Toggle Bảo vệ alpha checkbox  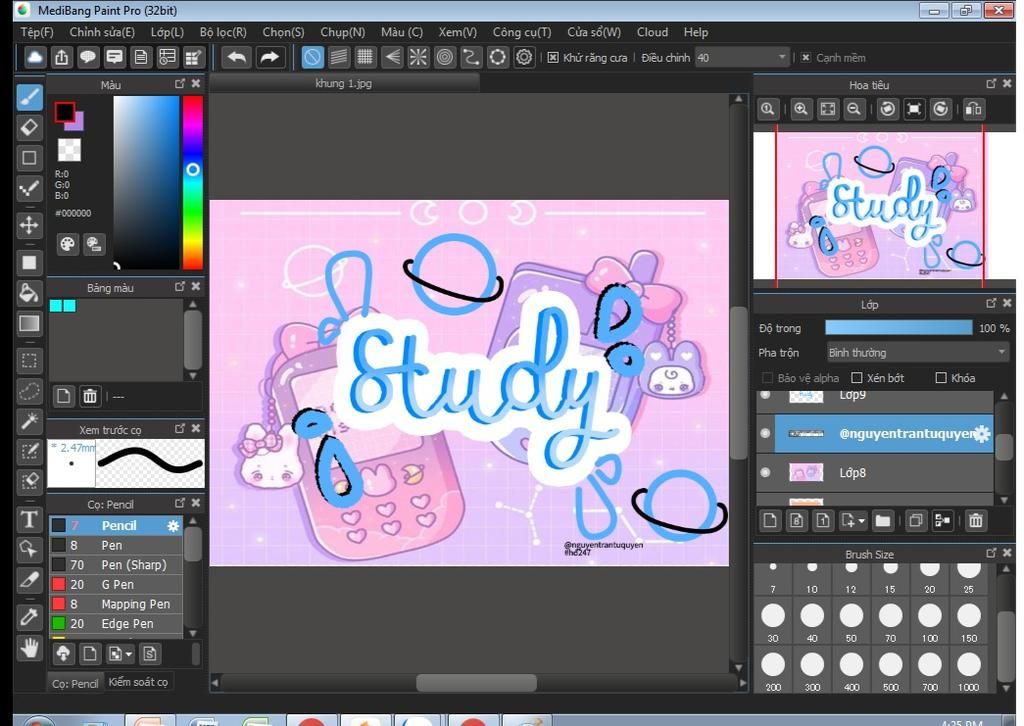[x=768, y=378]
